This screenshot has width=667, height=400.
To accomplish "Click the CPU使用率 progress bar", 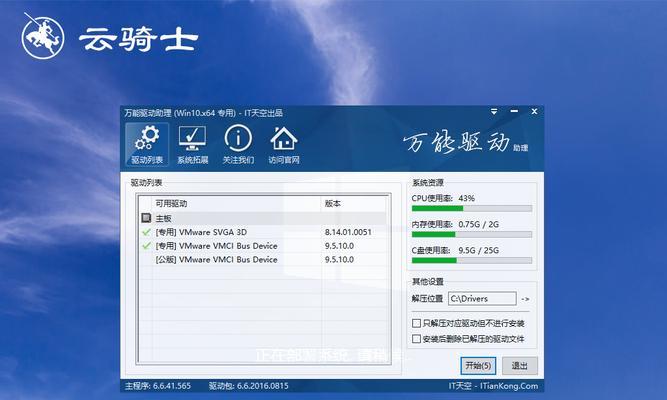I will tap(472, 209).
